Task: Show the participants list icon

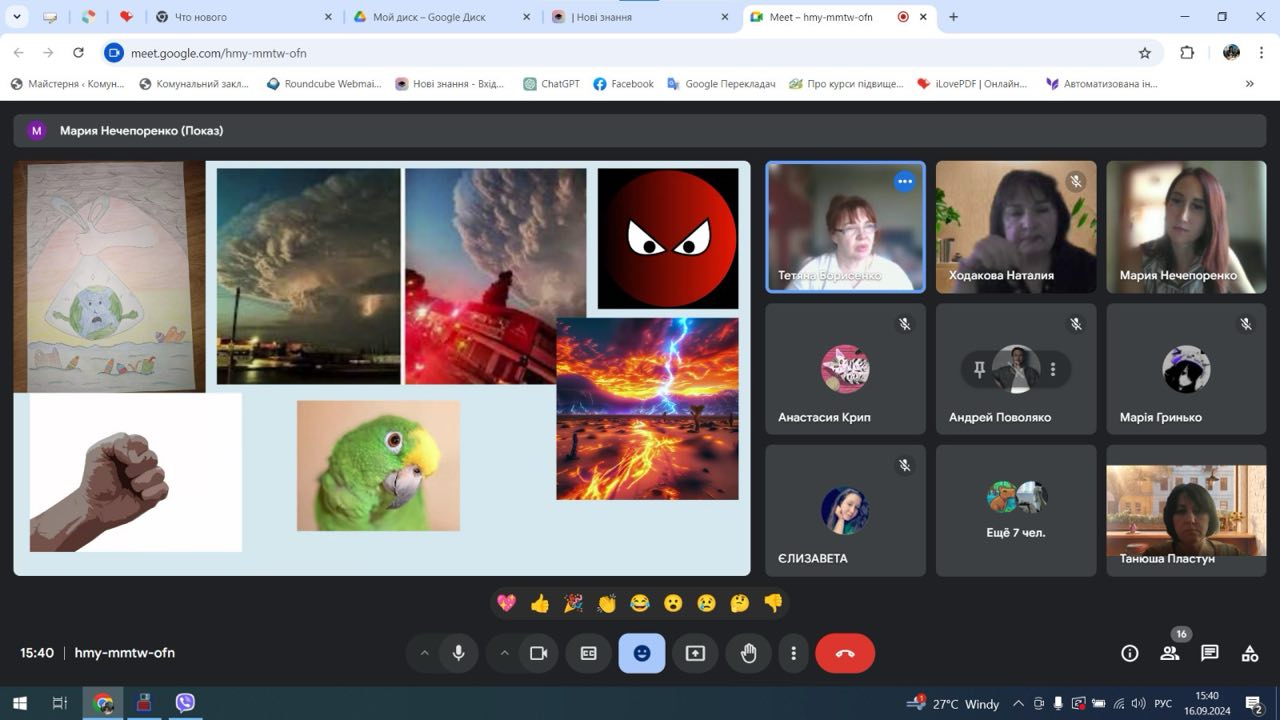Action: (1169, 653)
